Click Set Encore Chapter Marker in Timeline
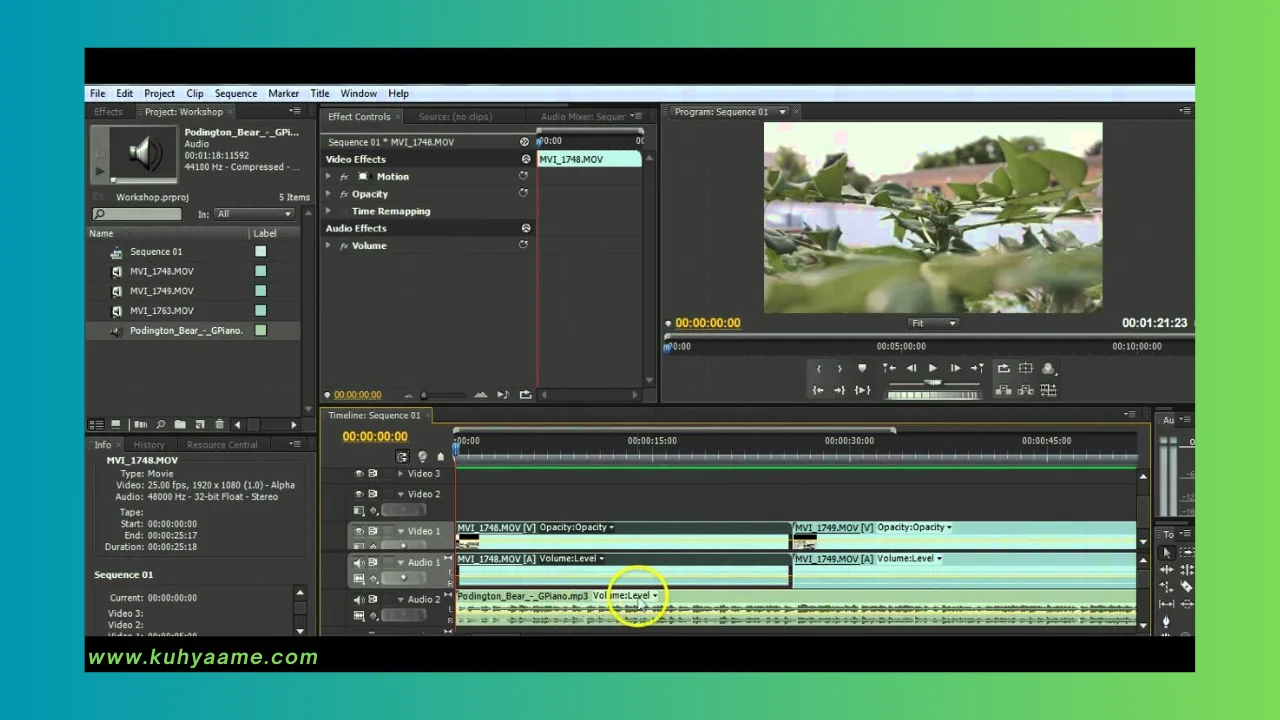This screenshot has width=1280, height=720. [x=422, y=456]
